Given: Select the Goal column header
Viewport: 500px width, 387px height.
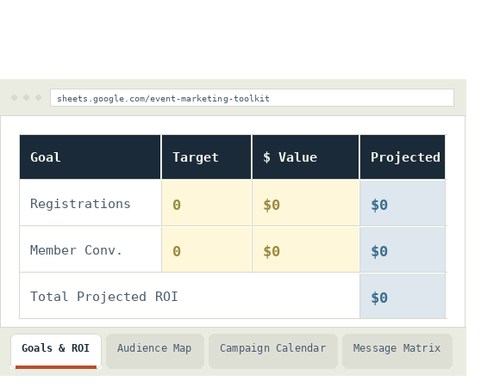Looking at the screenshot, I should (90, 157).
